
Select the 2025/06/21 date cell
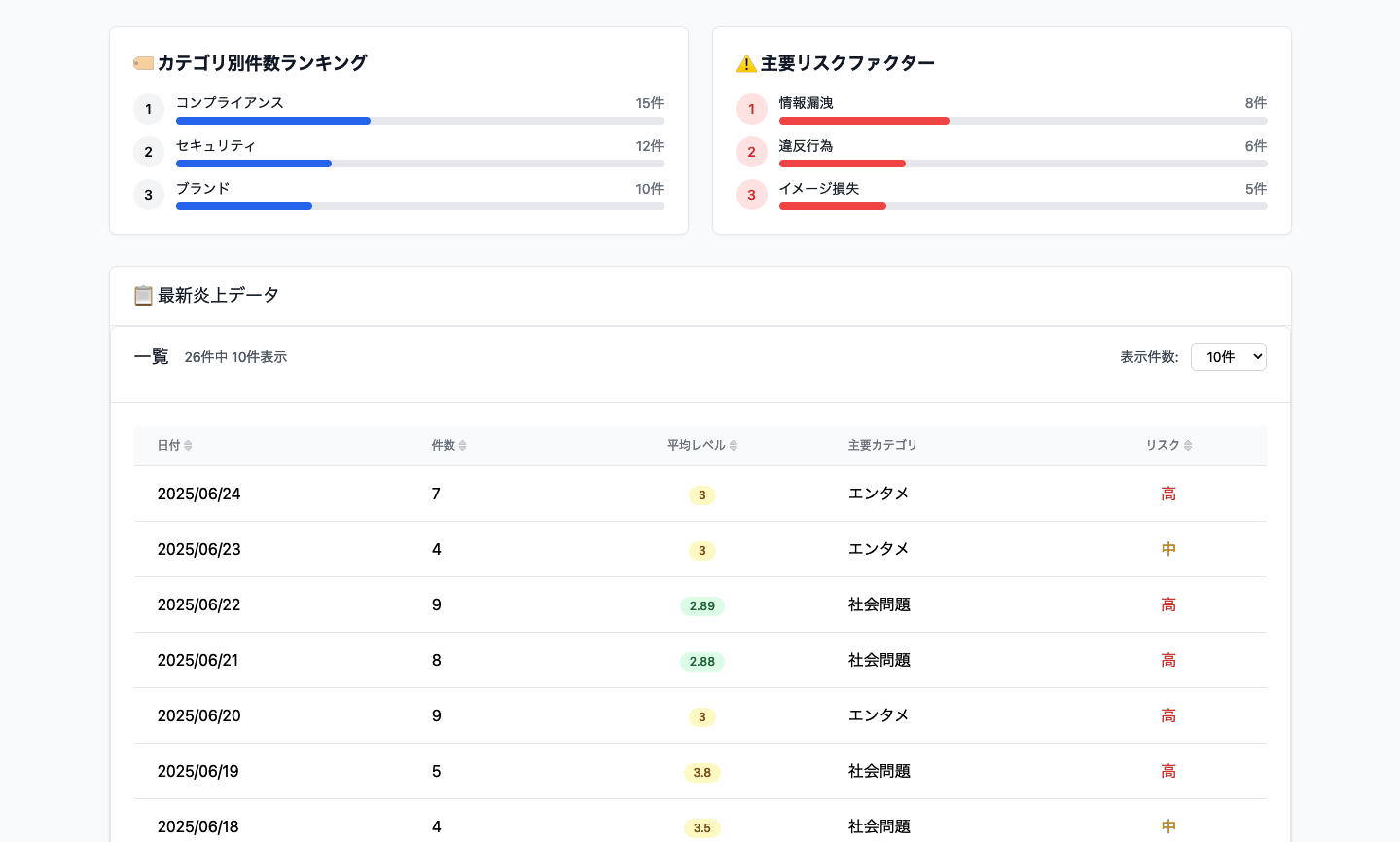click(x=198, y=660)
